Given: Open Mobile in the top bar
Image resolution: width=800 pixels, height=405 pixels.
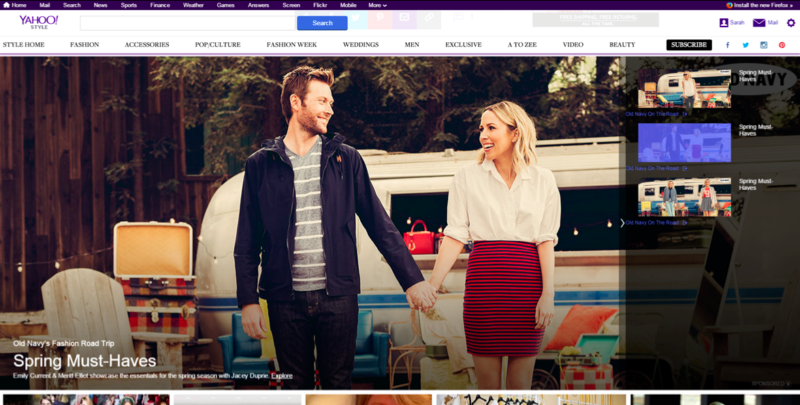Looking at the screenshot, I should (x=348, y=5).
